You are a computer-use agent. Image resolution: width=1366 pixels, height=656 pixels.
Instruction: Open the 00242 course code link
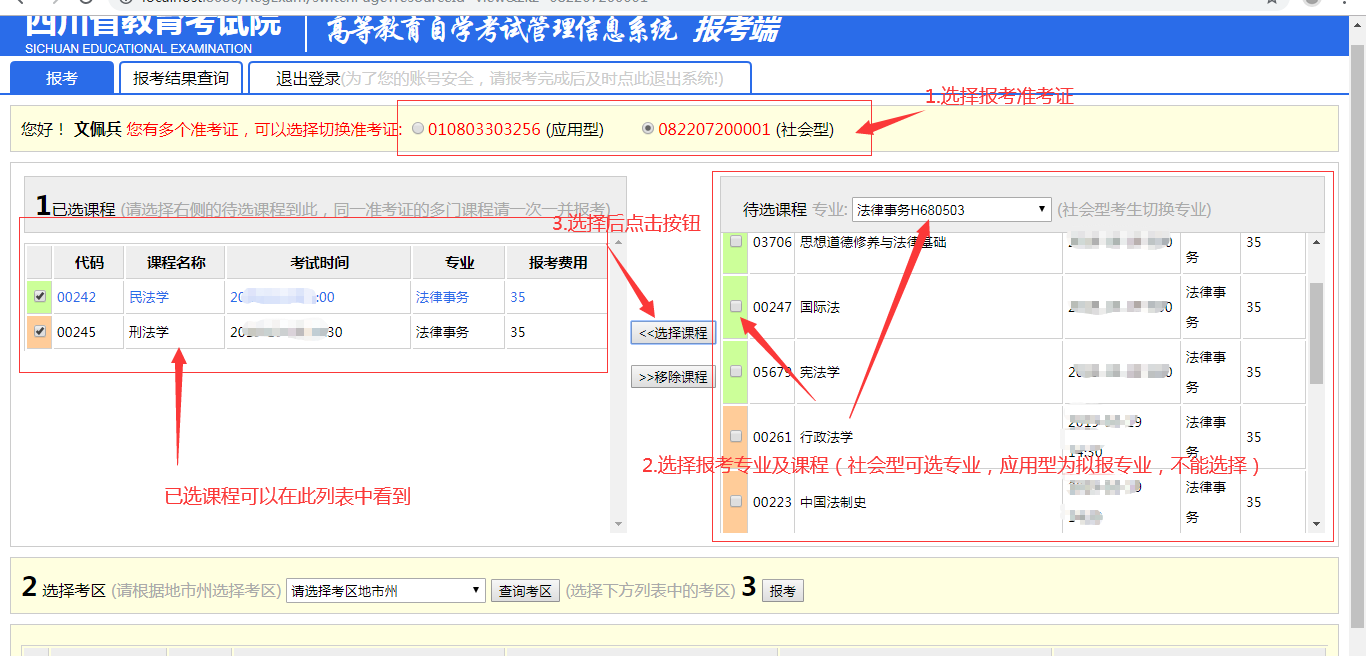(76, 297)
